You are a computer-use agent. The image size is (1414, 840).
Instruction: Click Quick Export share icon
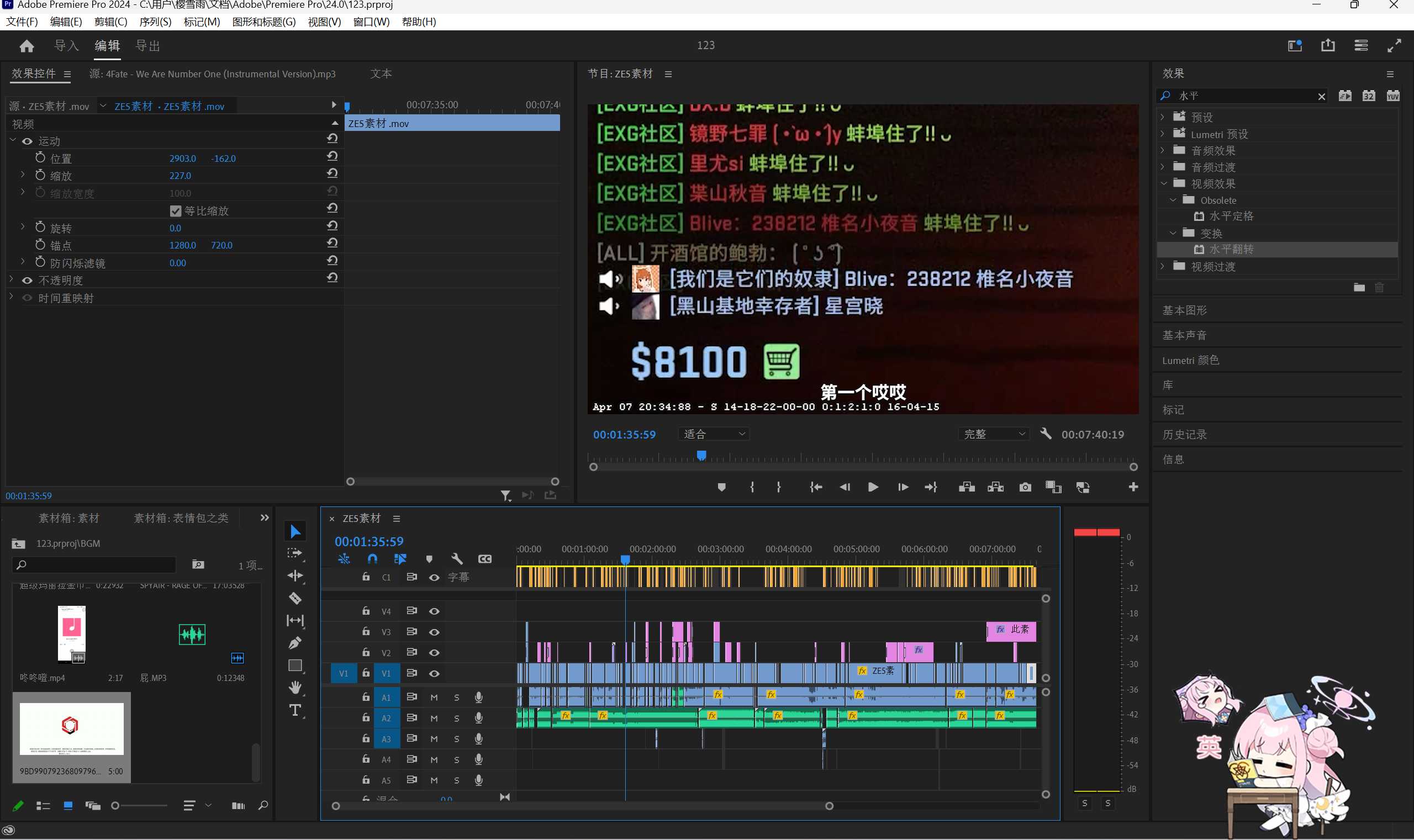(x=1328, y=45)
